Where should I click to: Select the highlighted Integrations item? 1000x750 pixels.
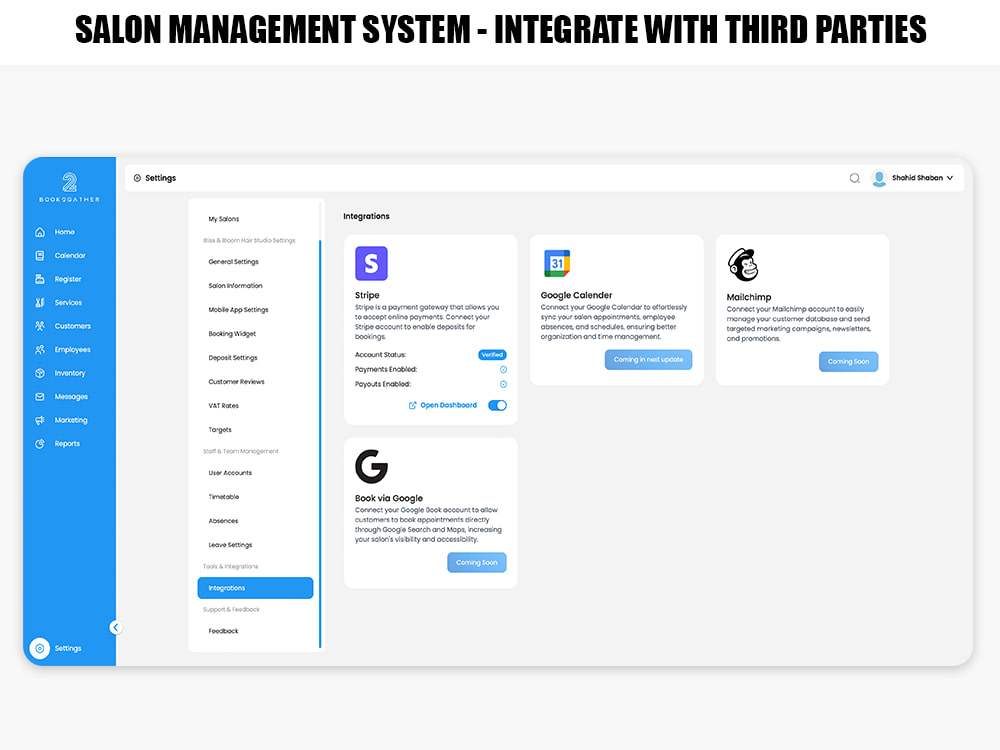coord(255,588)
